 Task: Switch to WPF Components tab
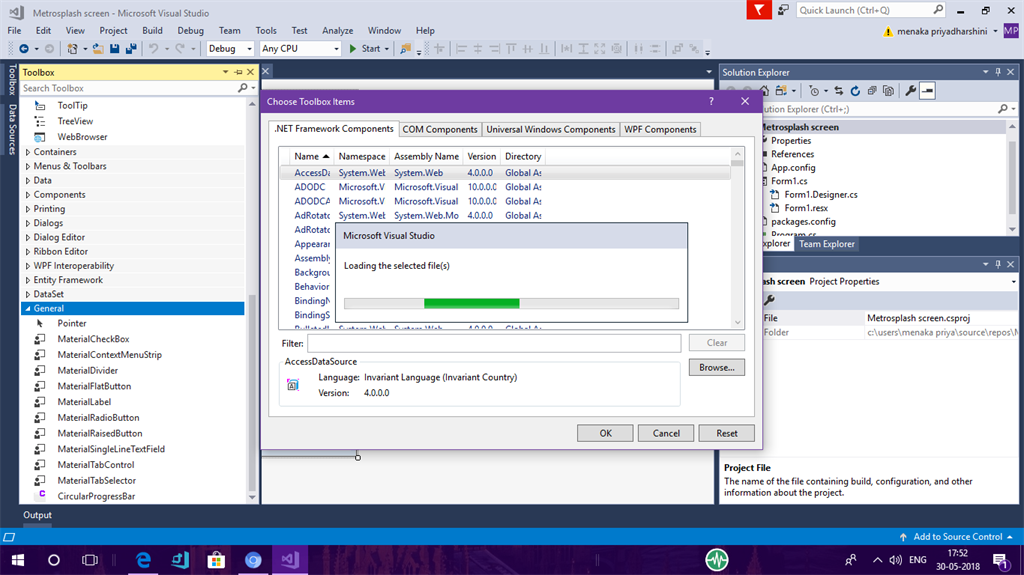[x=660, y=129]
